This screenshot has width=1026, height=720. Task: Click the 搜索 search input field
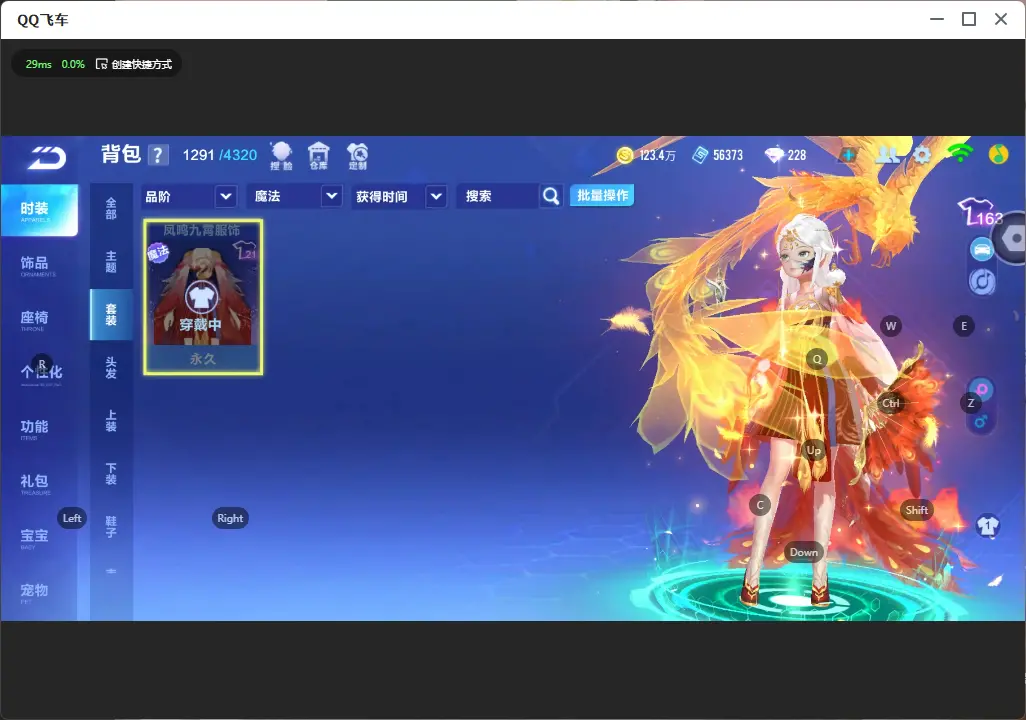(x=498, y=196)
